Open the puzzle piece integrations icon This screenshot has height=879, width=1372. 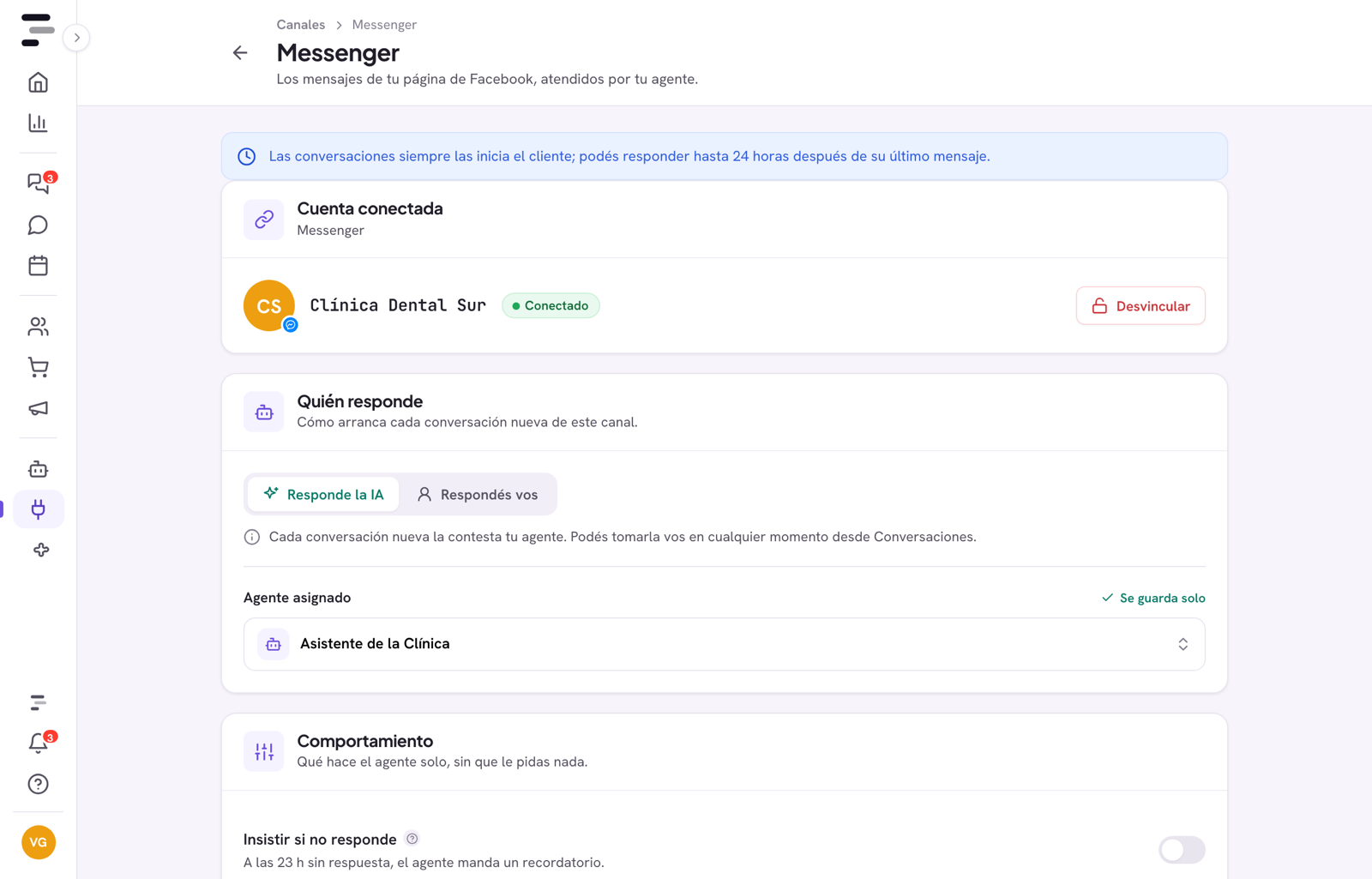tap(40, 550)
